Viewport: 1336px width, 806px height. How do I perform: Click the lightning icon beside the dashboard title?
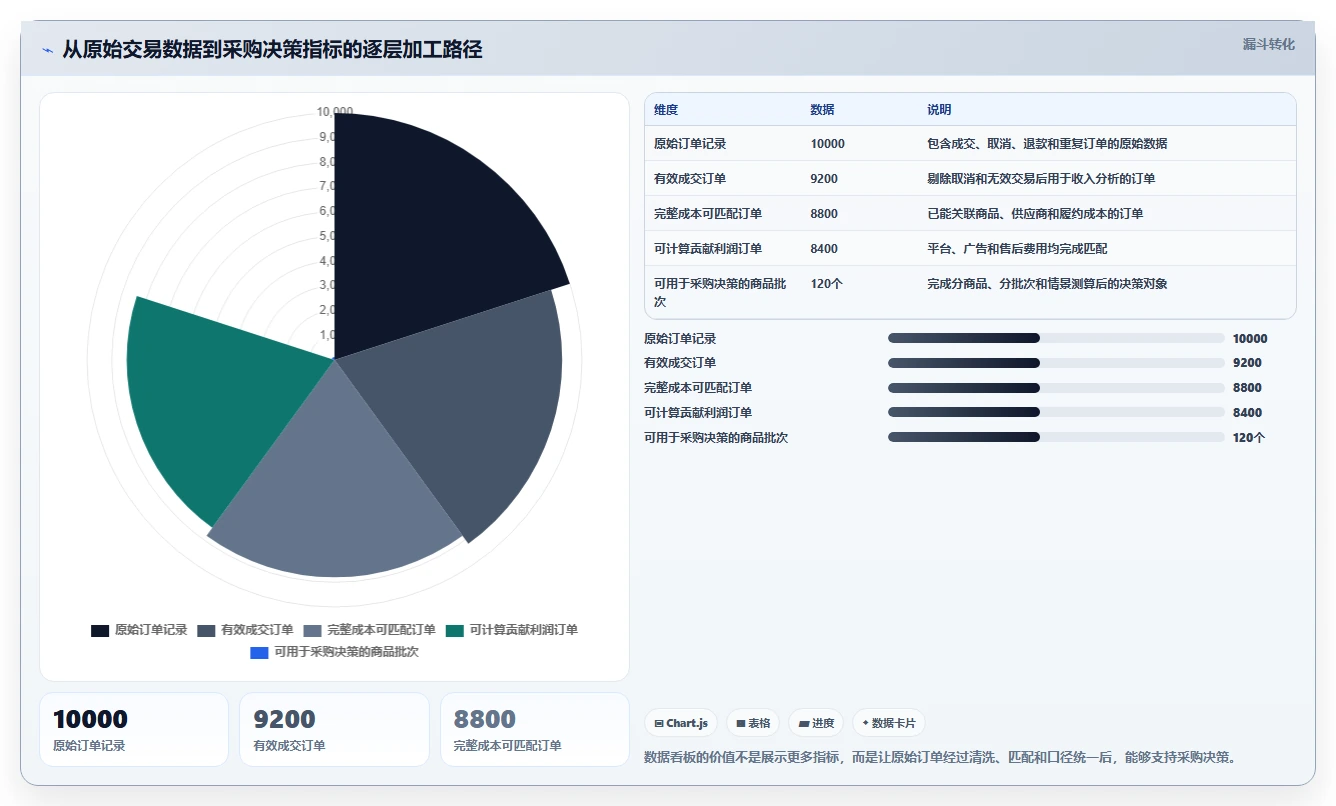click(47, 50)
